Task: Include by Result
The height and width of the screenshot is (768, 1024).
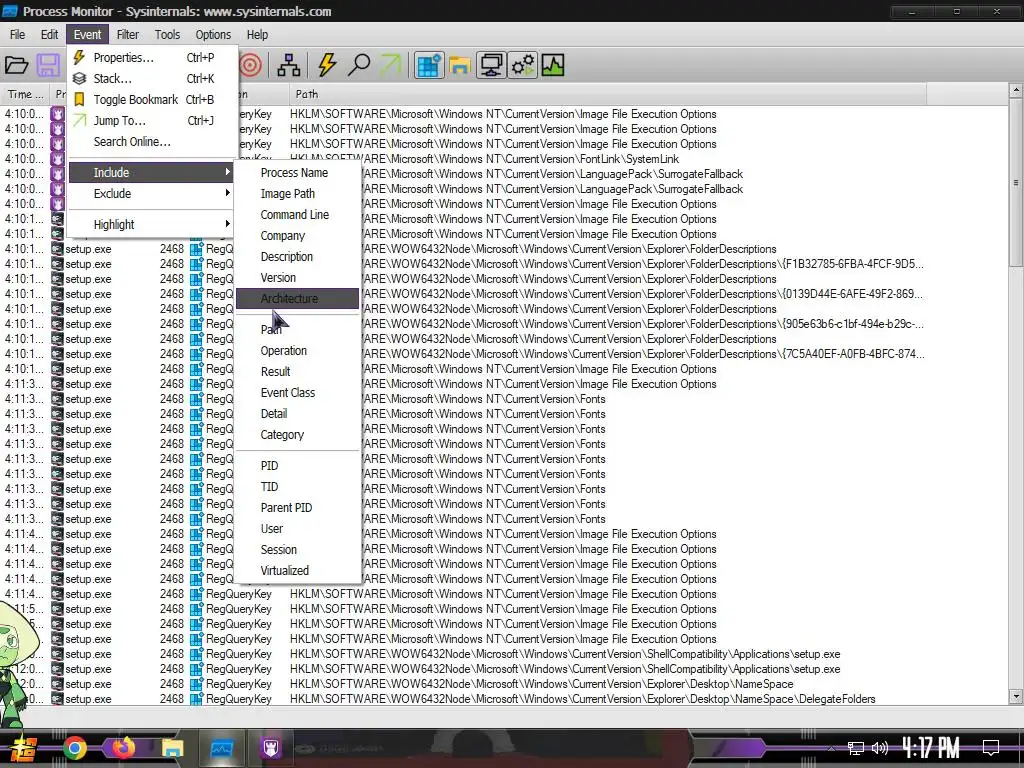Action: [297, 371]
